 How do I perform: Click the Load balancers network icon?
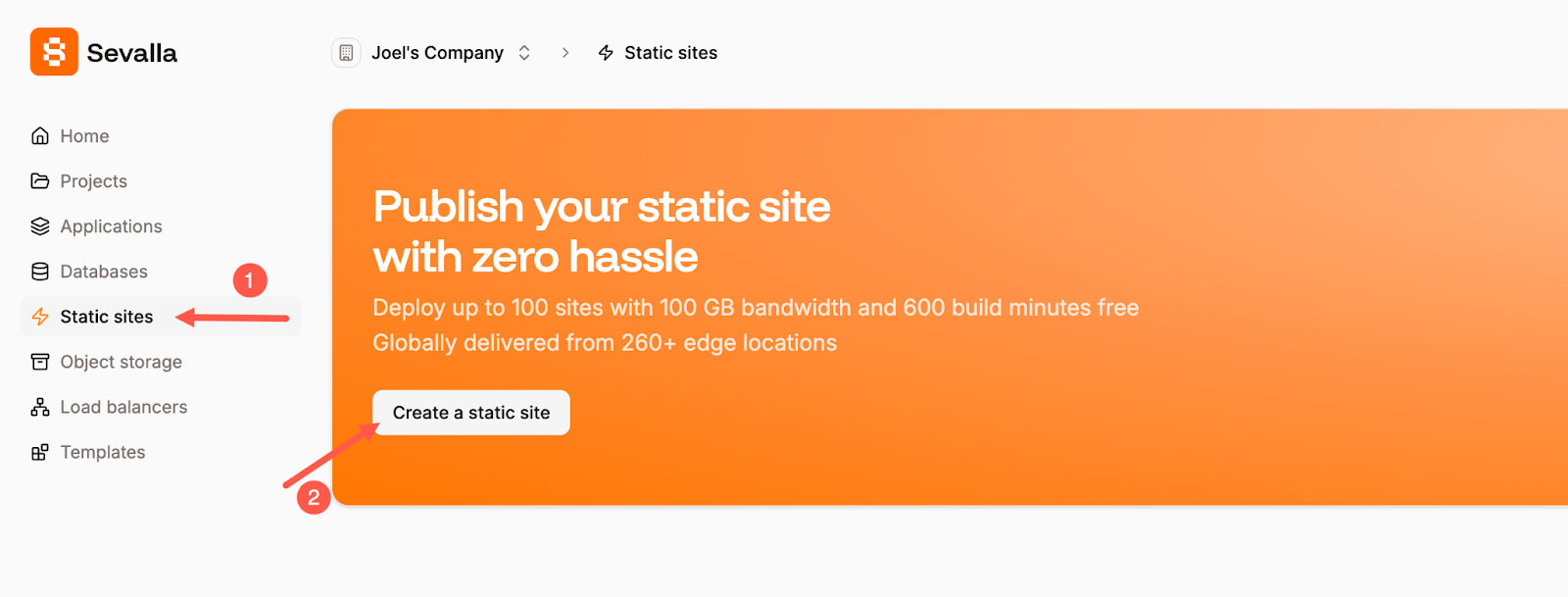[x=39, y=406]
